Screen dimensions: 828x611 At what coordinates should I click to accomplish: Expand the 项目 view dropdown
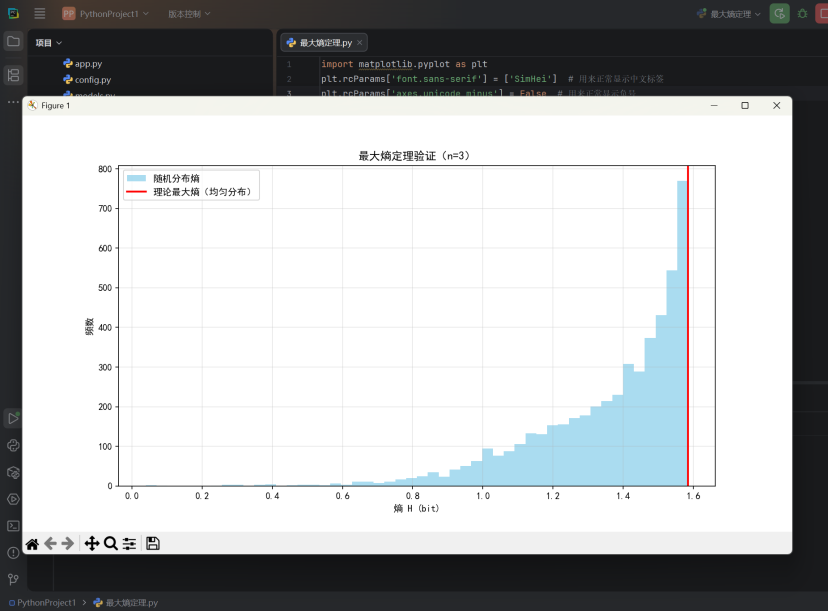tap(49, 43)
